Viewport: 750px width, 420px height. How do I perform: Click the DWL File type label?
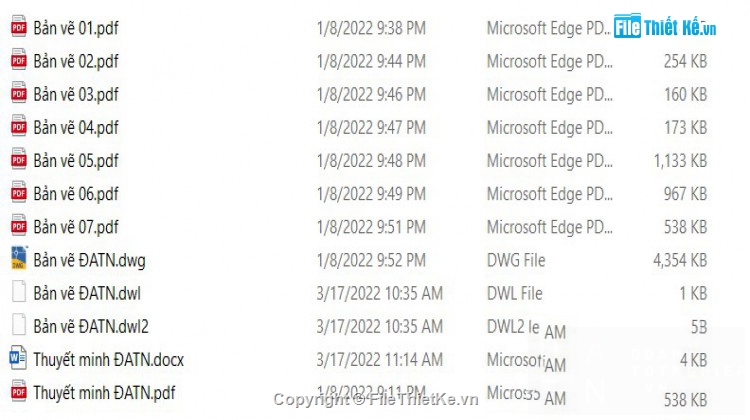pos(514,293)
